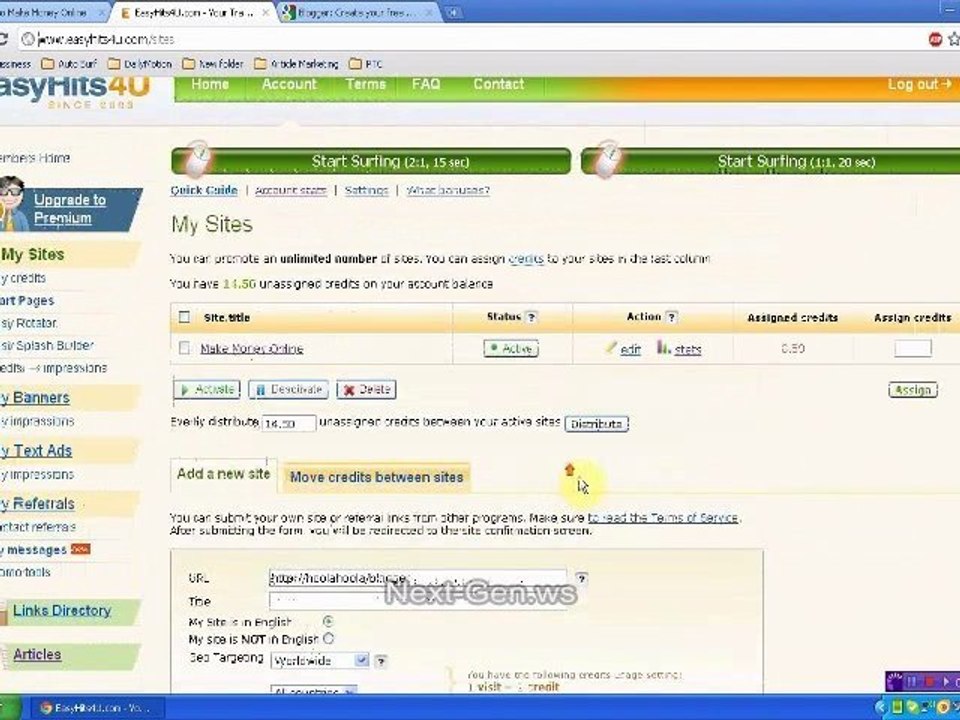Screen dimensions: 960x720
Task: Click the Delete button
Action: point(367,389)
